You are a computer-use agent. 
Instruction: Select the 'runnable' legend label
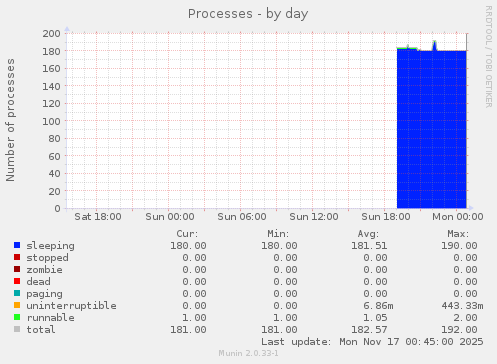51,318
